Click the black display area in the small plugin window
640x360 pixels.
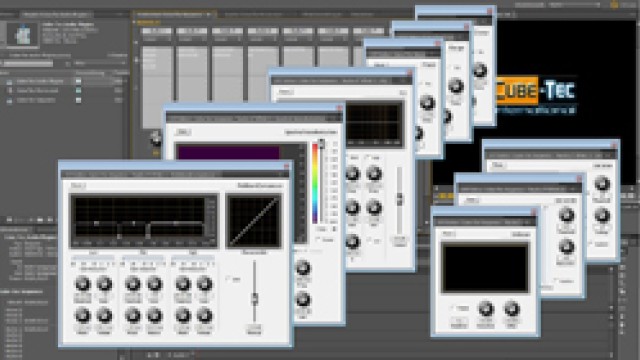click(485, 268)
